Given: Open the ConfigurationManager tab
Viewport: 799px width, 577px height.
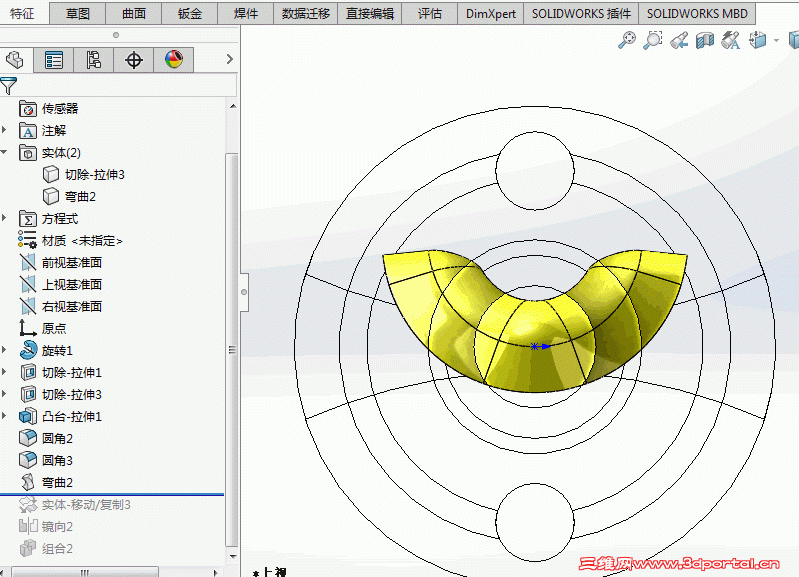Looking at the screenshot, I should [94, 60].
